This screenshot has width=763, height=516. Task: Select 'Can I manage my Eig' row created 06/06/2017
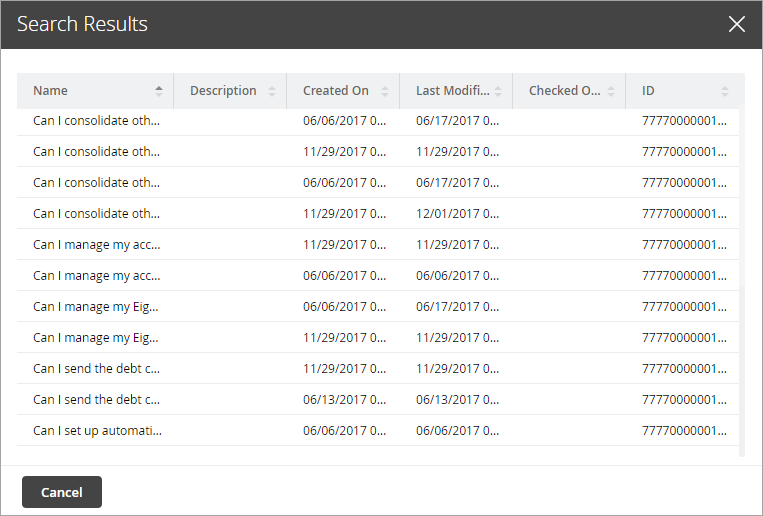click(97, 307)
